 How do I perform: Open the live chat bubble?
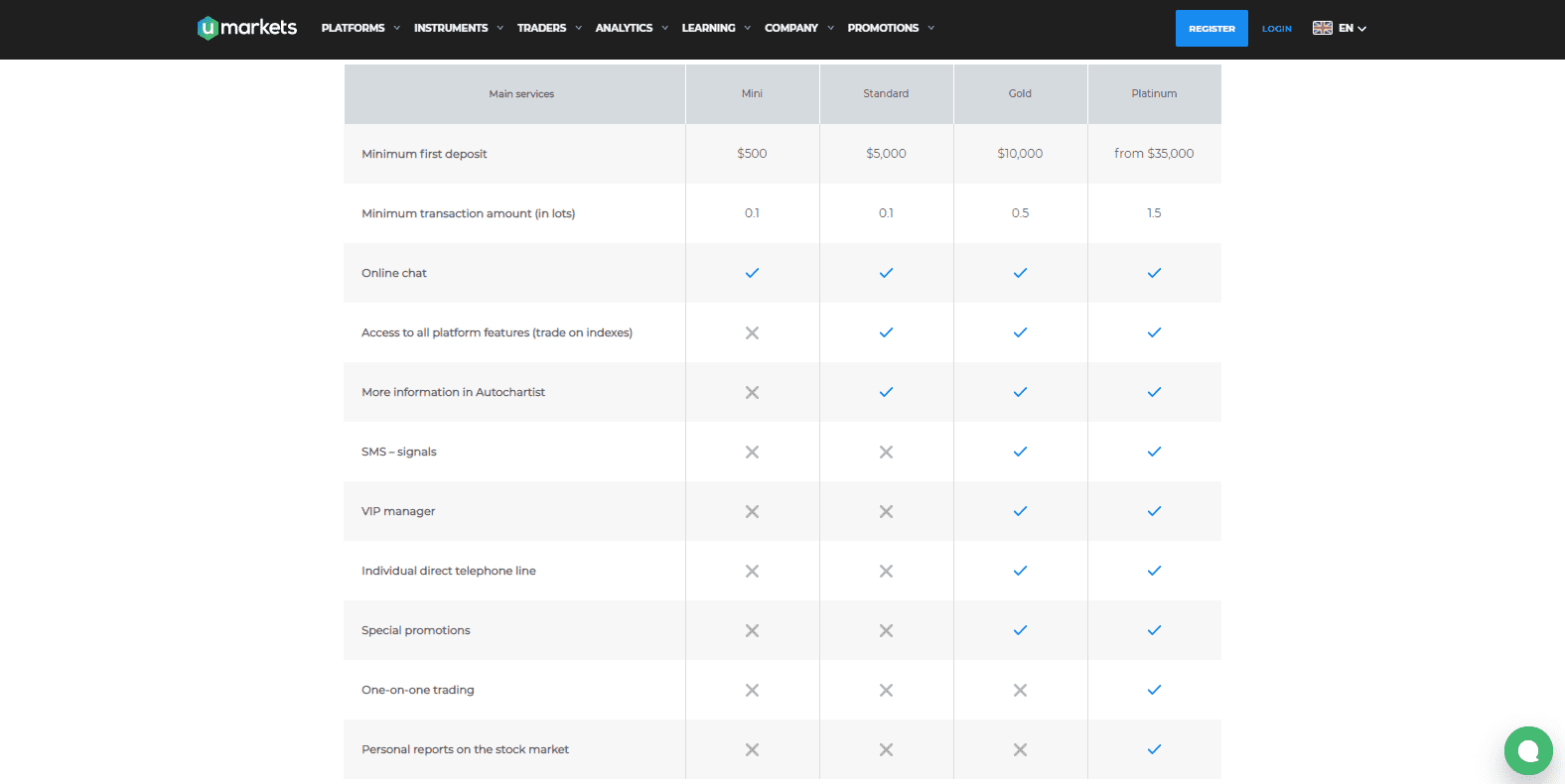(1528, 750)
